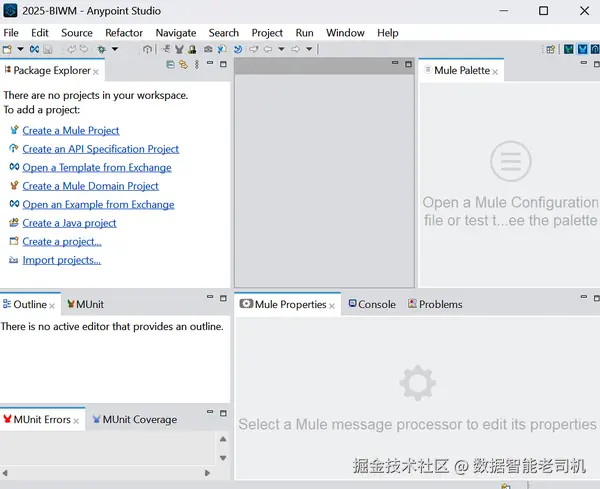Click the Last Edit Location arrow icon
Image resolution: width=600 pixels, height=489 pixels.
(254, 49)
